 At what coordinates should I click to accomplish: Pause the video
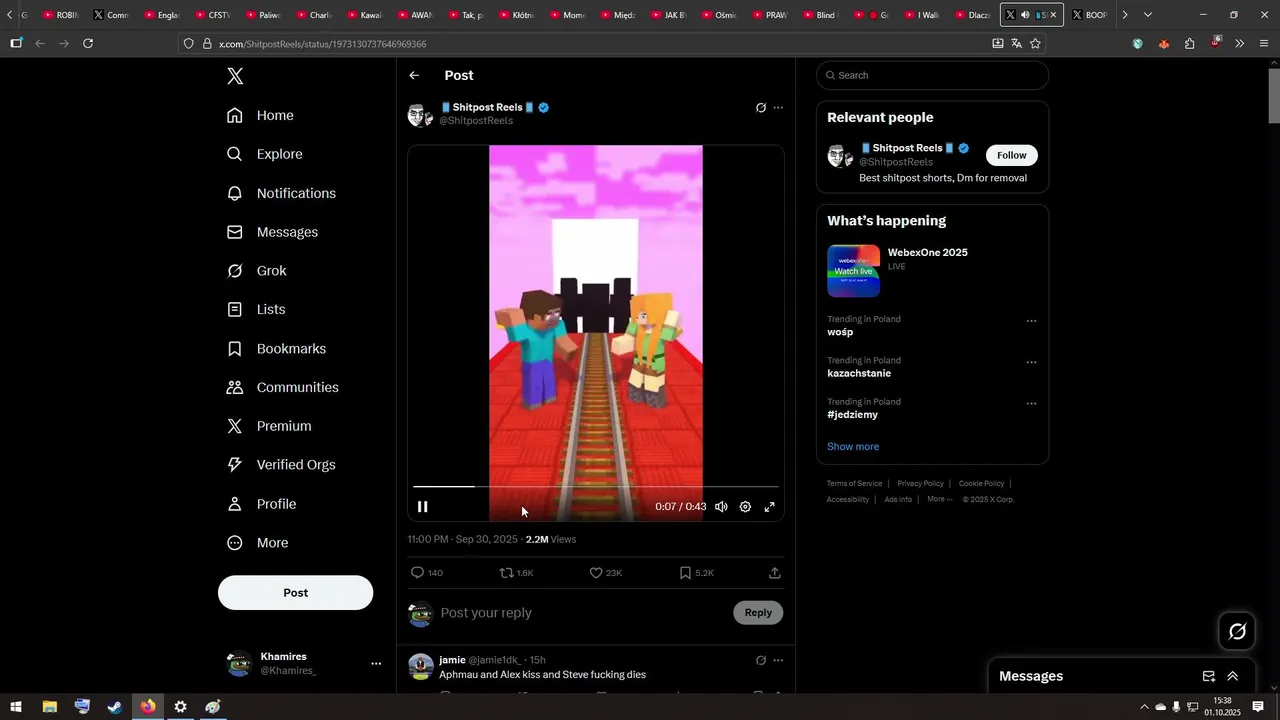[422, 507]
